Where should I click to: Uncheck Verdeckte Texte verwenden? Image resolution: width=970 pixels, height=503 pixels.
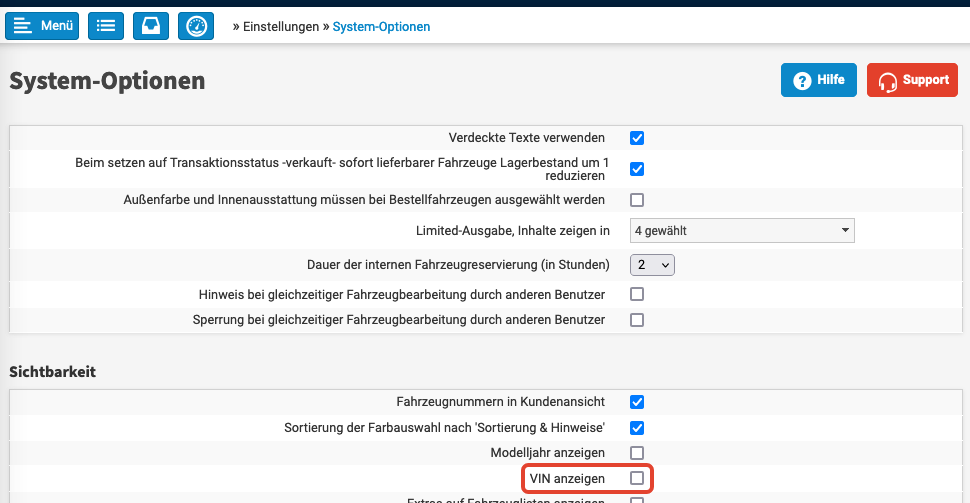(637, 138)
